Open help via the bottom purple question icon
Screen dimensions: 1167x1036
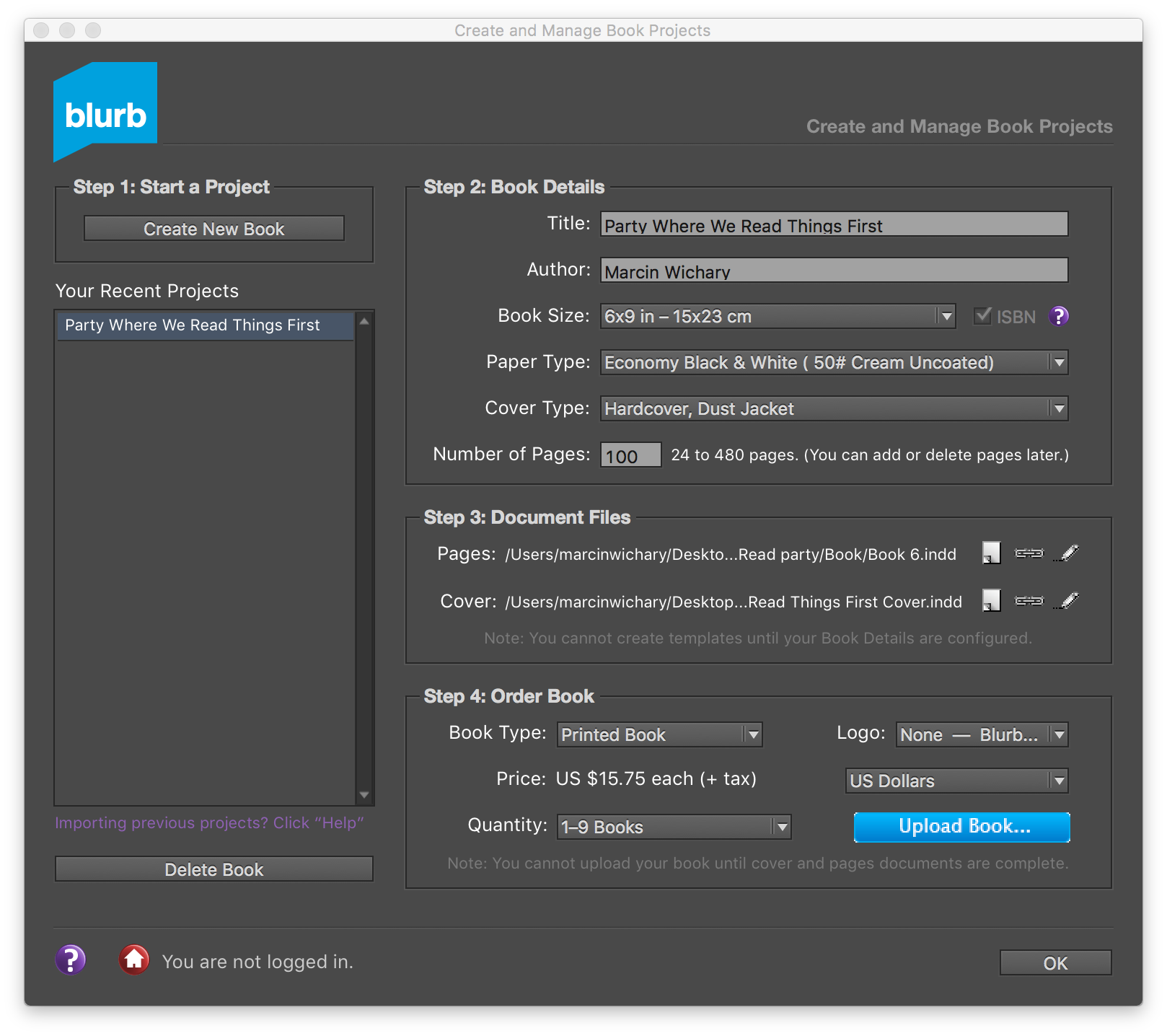(x=71, y=960)
